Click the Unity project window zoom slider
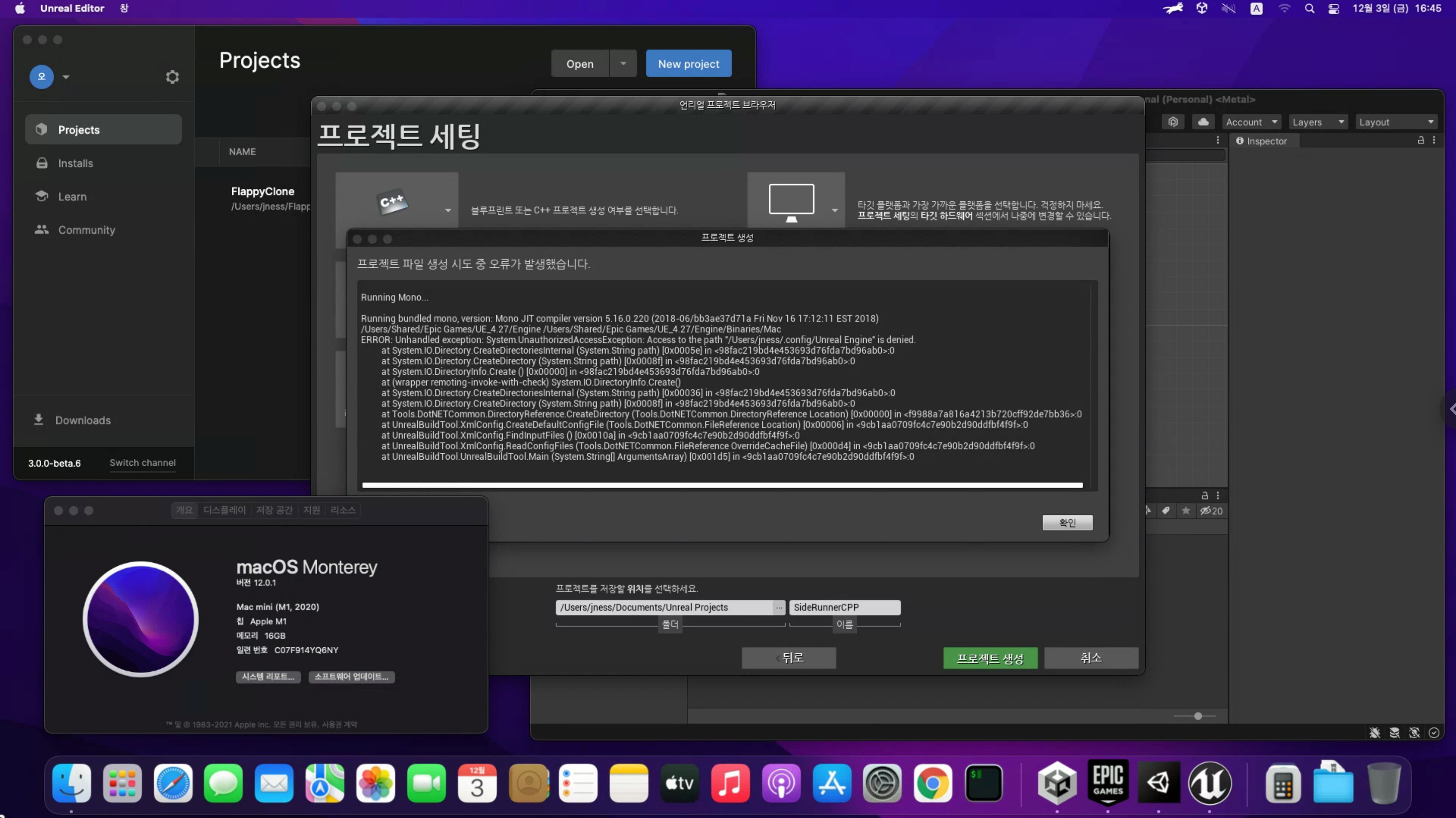This screenshot has width=1456, height=818. (x=1197, y=716)
